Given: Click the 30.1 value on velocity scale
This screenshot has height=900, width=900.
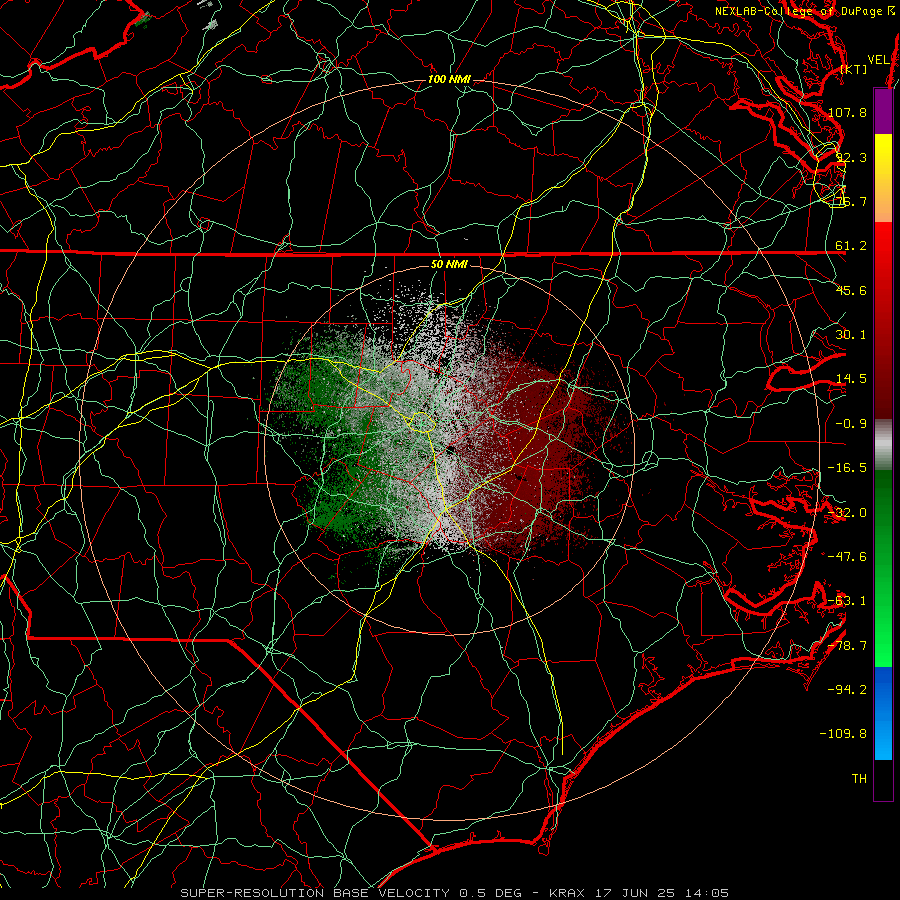Looking at the screenshot, I should 851,335.
